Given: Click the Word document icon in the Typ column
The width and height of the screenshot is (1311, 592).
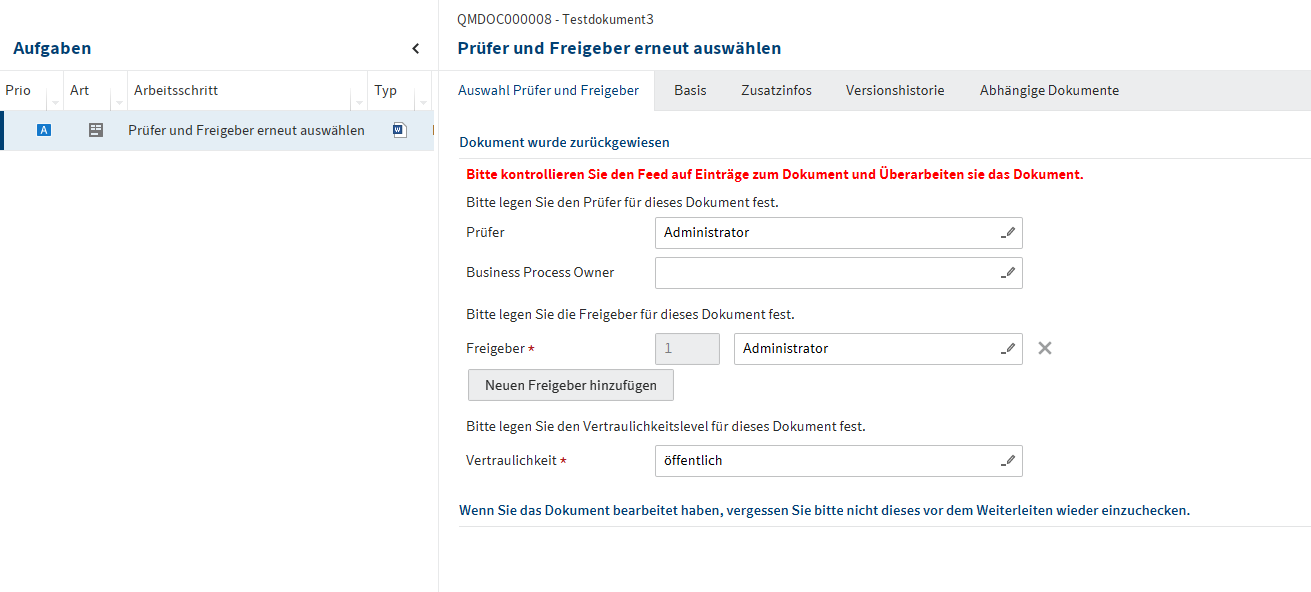Looking at the screenshot, I should (x=400, y=130).
